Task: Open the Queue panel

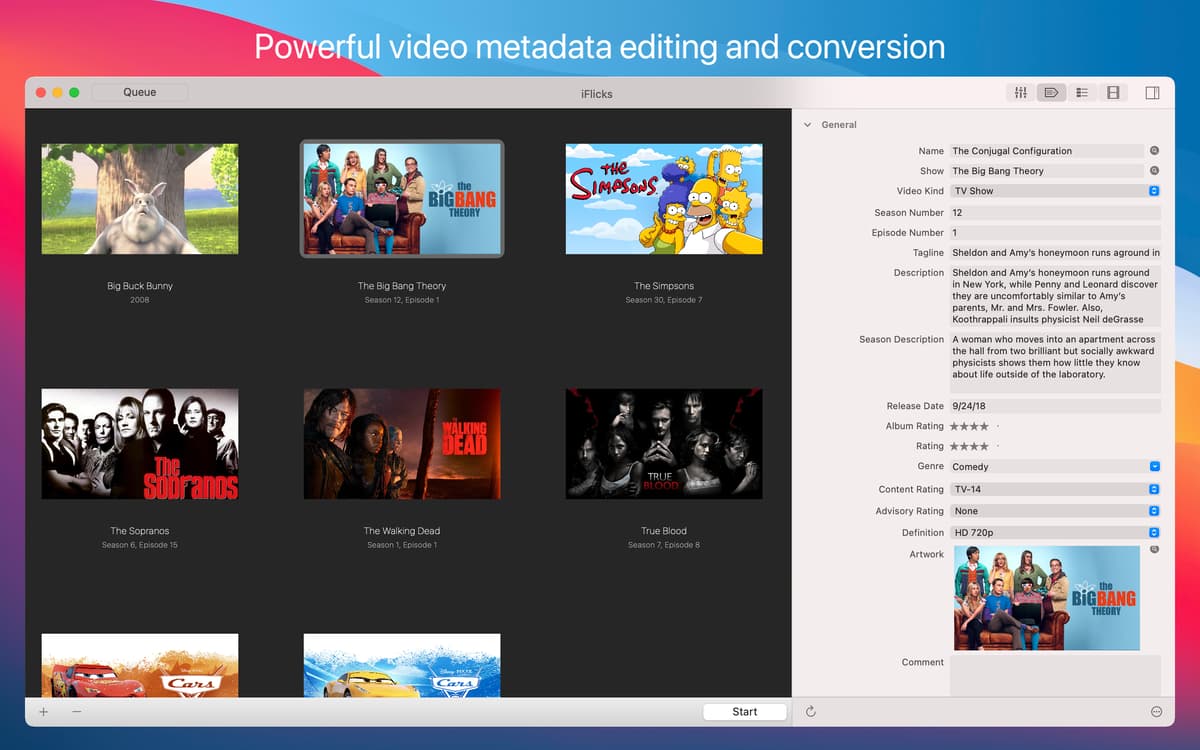Action: pos(138,92)
